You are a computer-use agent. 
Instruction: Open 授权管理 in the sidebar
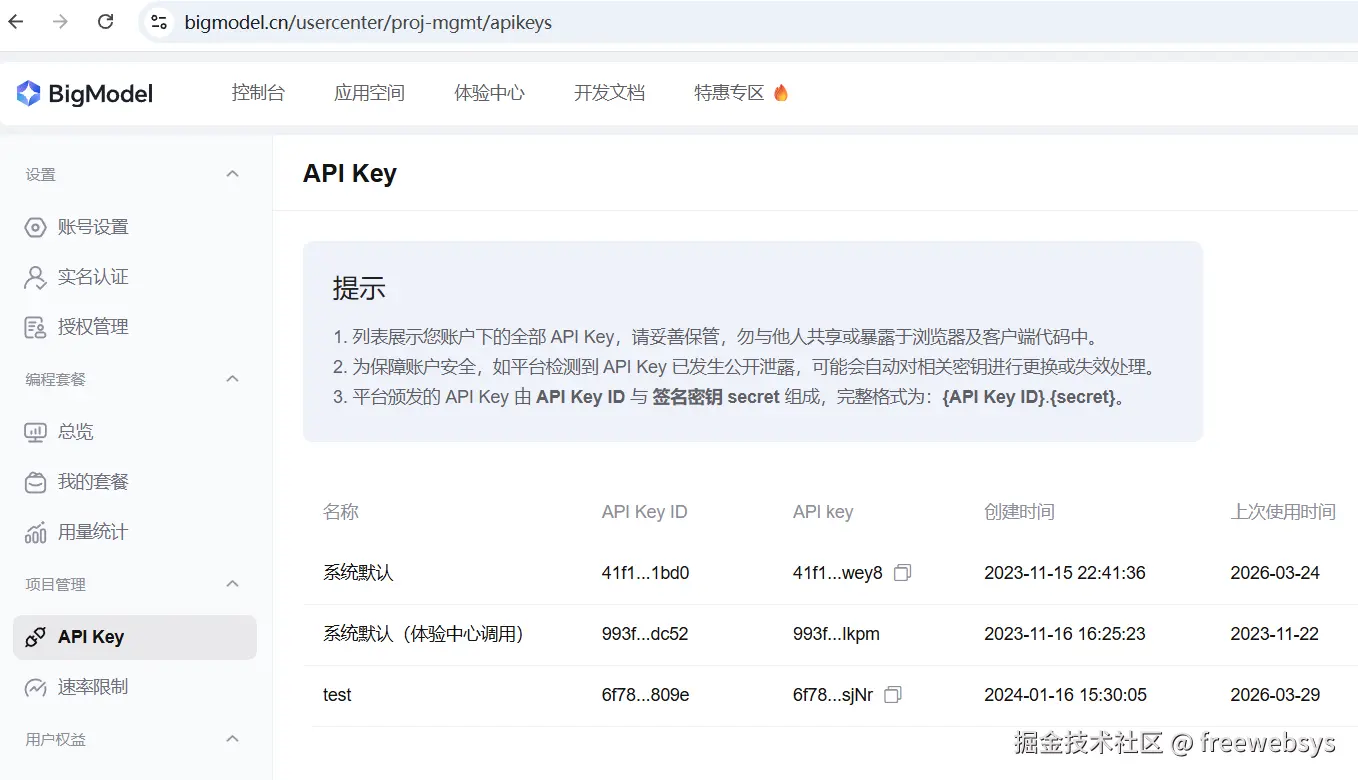coord(92,327)
